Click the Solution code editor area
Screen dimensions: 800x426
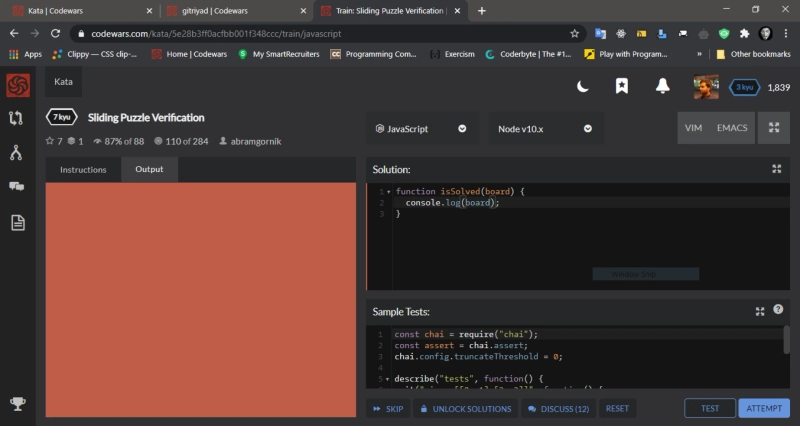click(x=578, y=237)
